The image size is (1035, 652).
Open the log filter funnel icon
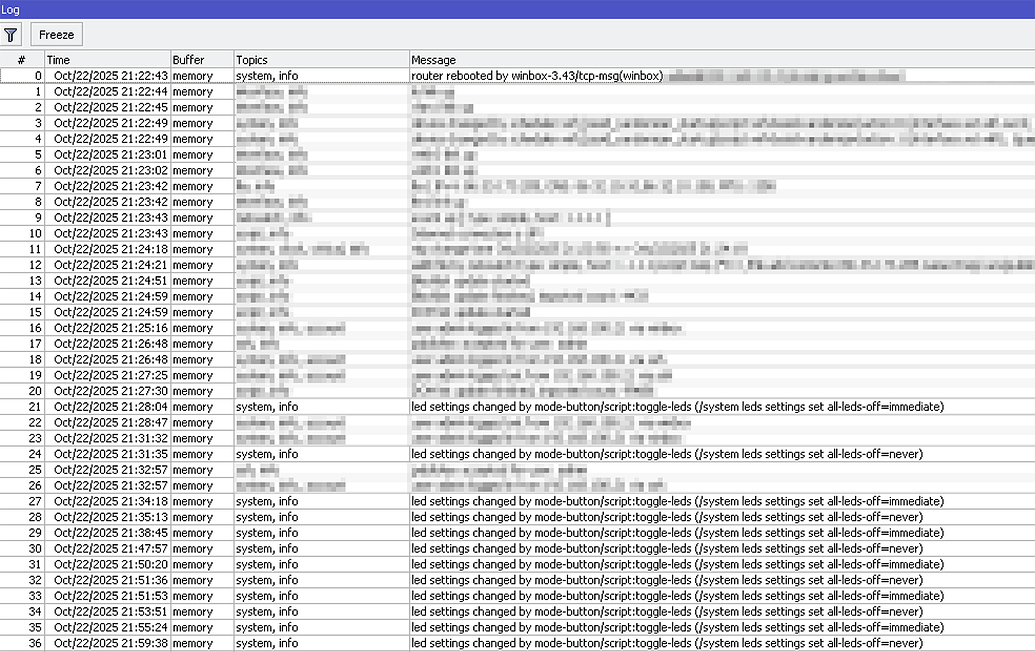[11, 34]
